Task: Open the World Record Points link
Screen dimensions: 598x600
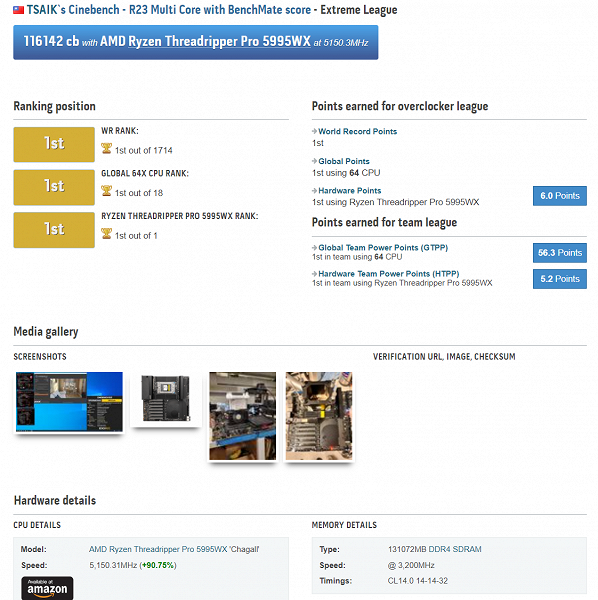Action: (x=357, y=131)
